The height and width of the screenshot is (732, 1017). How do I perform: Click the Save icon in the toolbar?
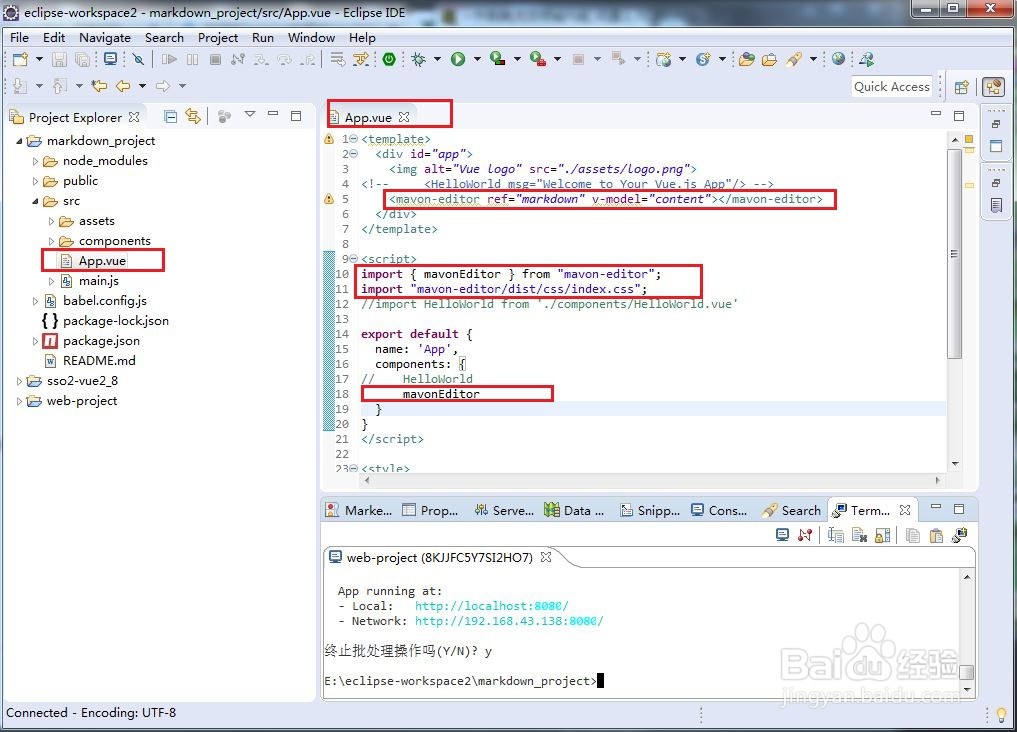(x=59, y=58)
